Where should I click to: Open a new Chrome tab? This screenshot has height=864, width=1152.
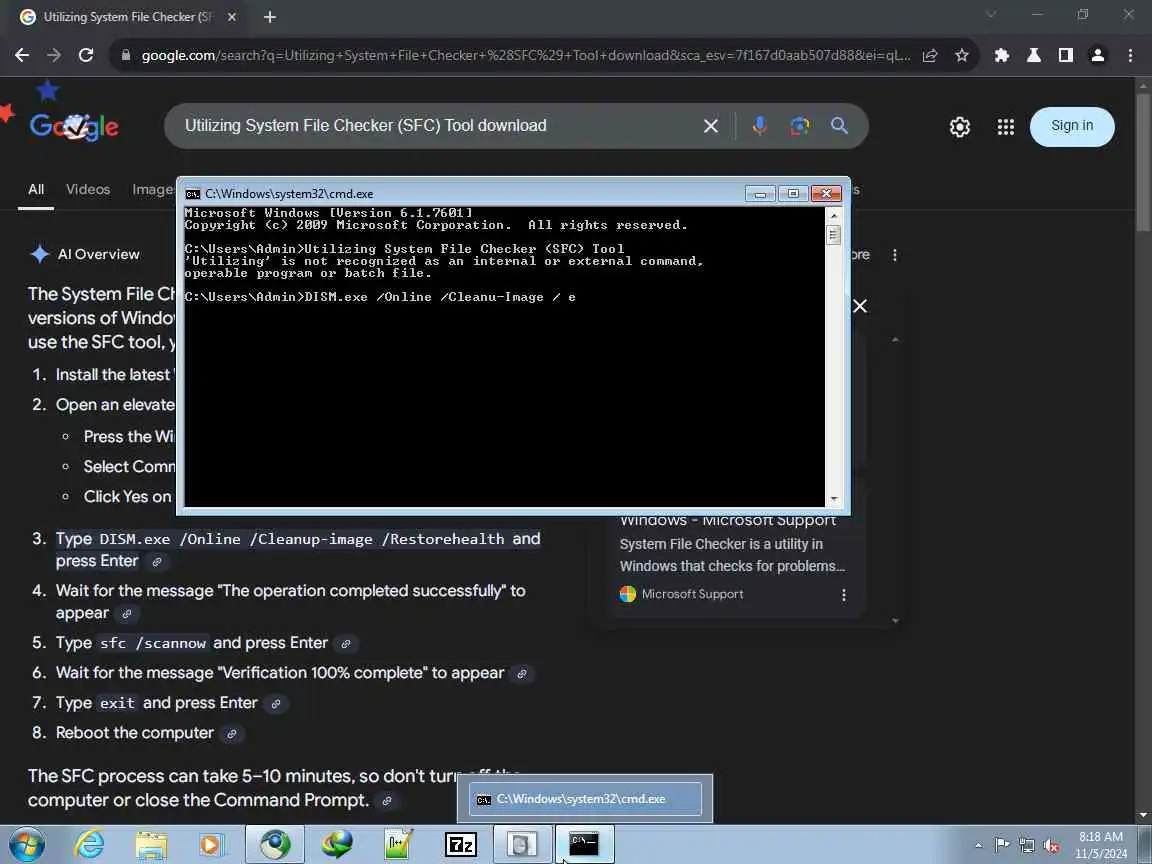[x=270, y=17]
